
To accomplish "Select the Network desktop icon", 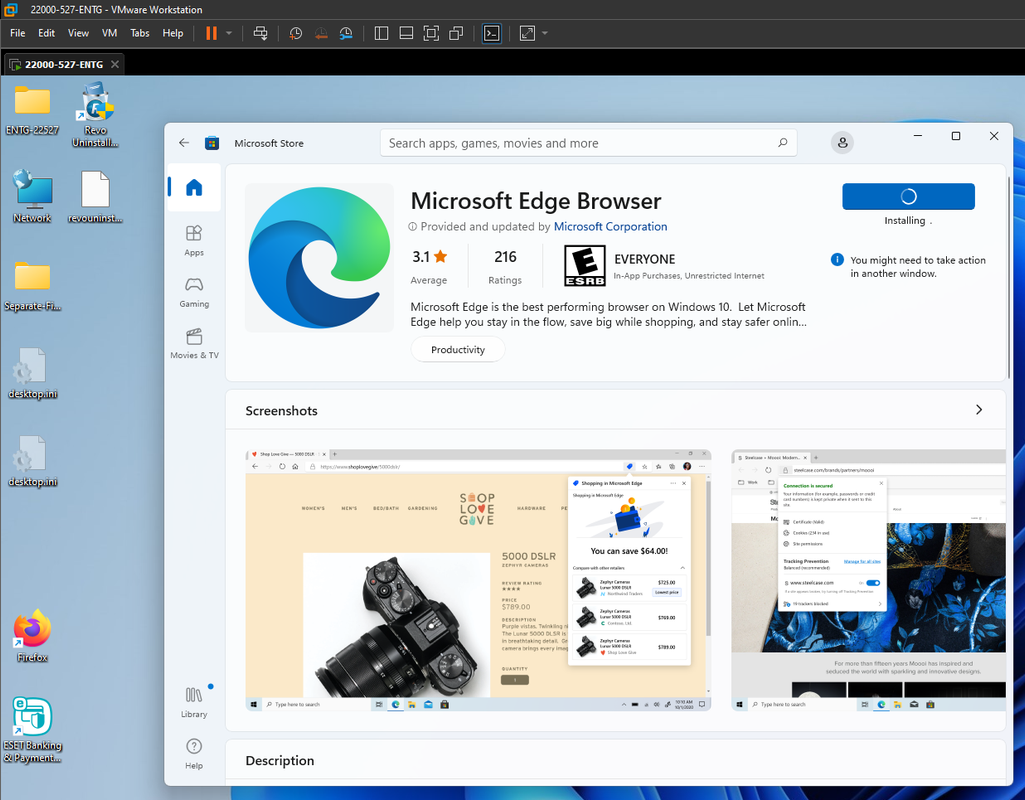I will click(x=32, y=196).
